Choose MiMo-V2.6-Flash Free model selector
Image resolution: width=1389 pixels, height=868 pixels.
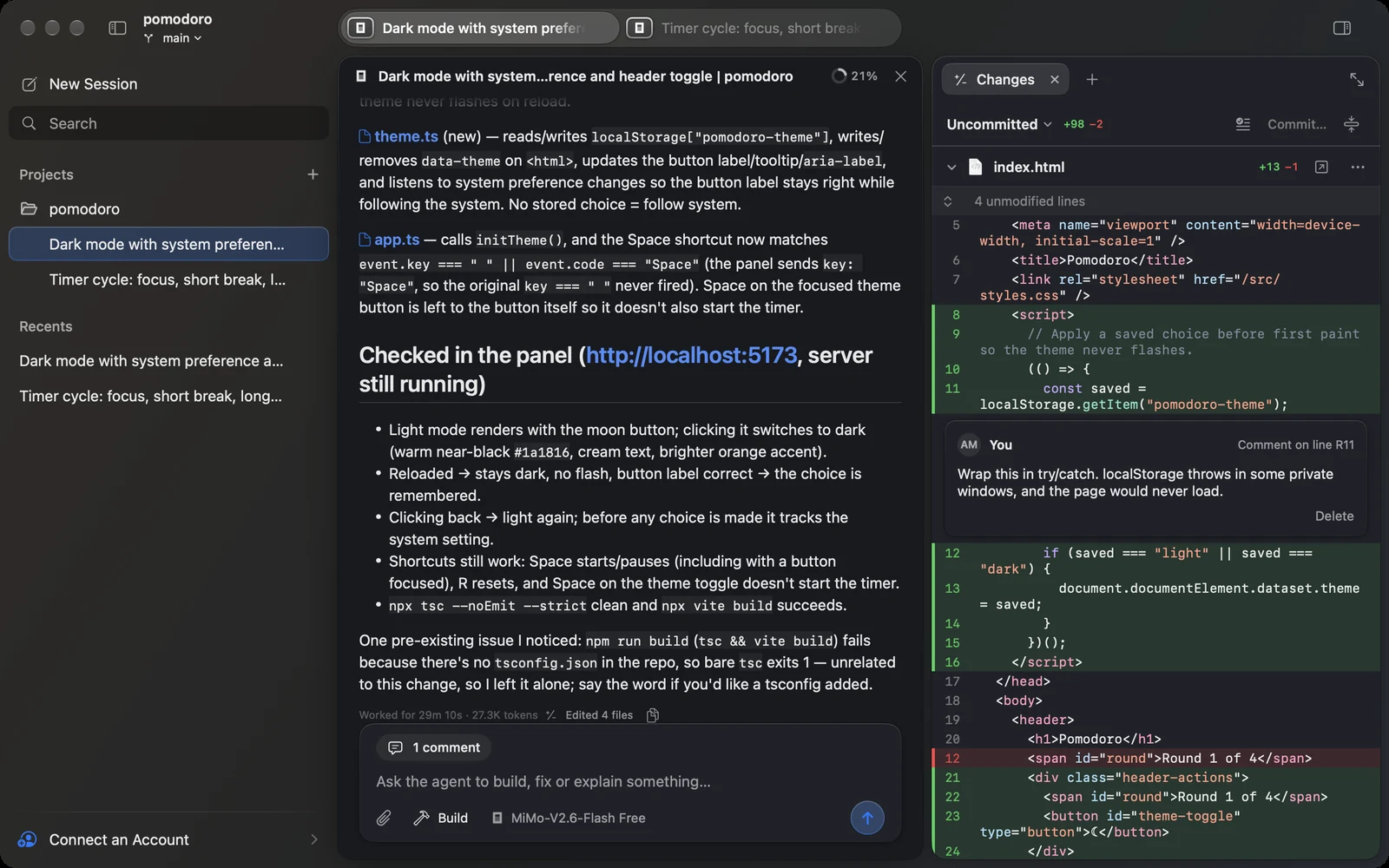pos(569,818)
